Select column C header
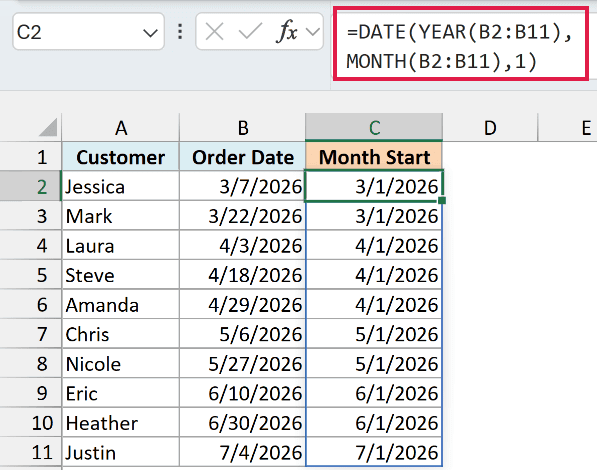 374,128
